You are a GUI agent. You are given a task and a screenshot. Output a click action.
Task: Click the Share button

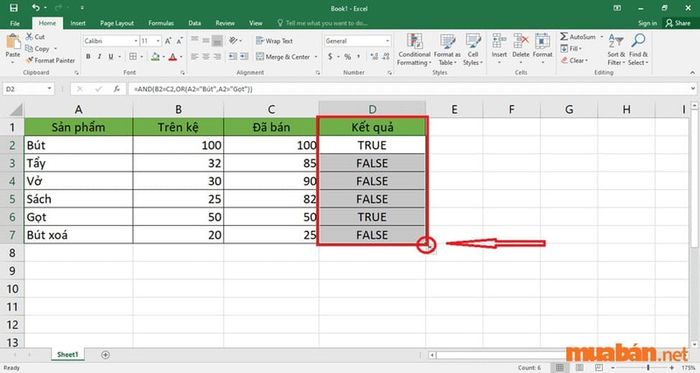pyautogui.click(x=678, y=23)
